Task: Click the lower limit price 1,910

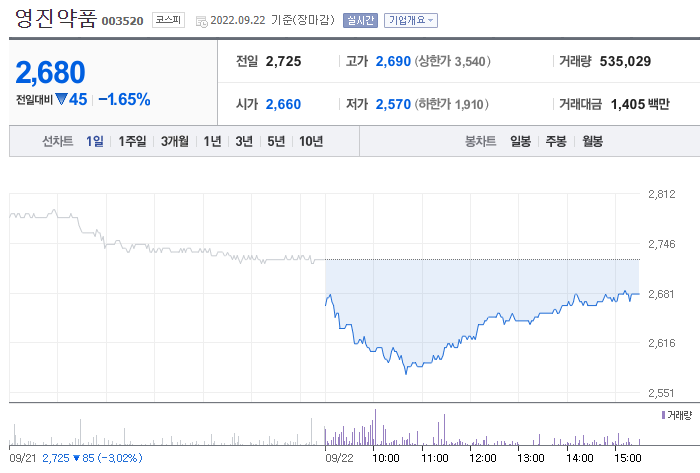Action: point(469,104)
